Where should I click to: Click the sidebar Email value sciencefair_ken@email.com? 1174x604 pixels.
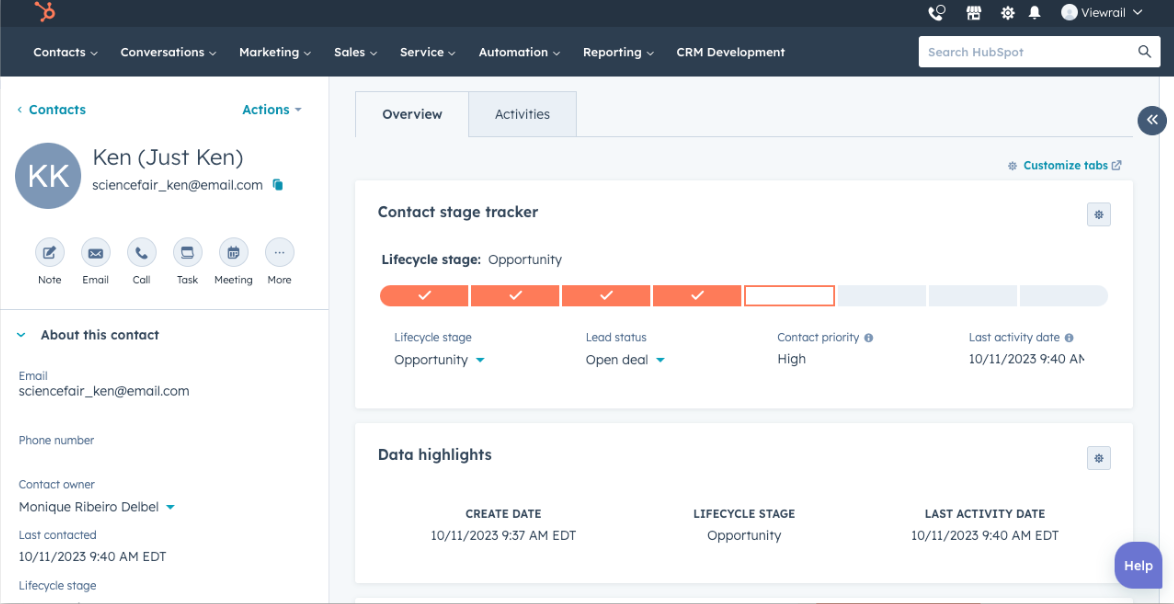point(104,391)
